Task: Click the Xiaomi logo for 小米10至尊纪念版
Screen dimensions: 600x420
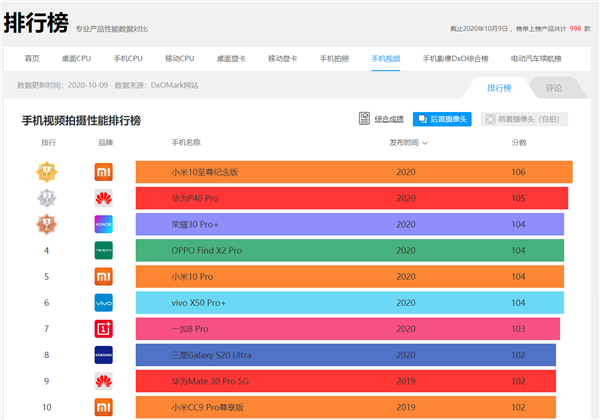Action: click(x=104, y=172)
